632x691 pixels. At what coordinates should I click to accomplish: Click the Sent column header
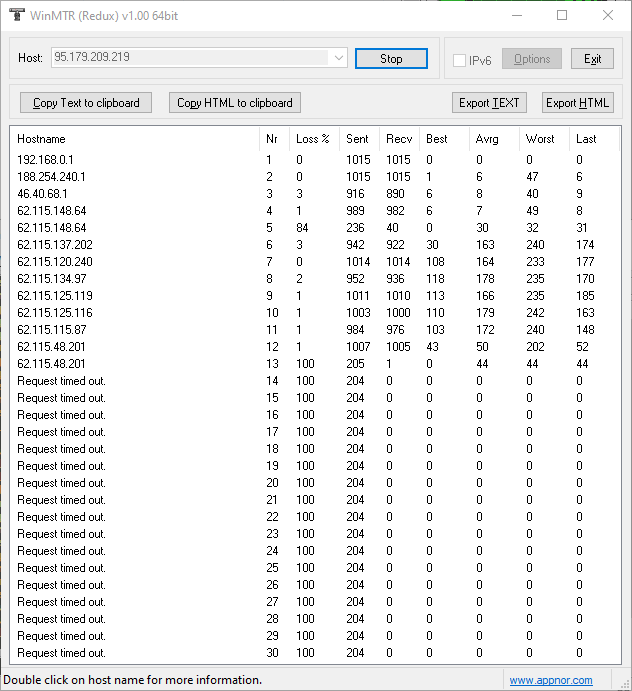click(360, 139)
